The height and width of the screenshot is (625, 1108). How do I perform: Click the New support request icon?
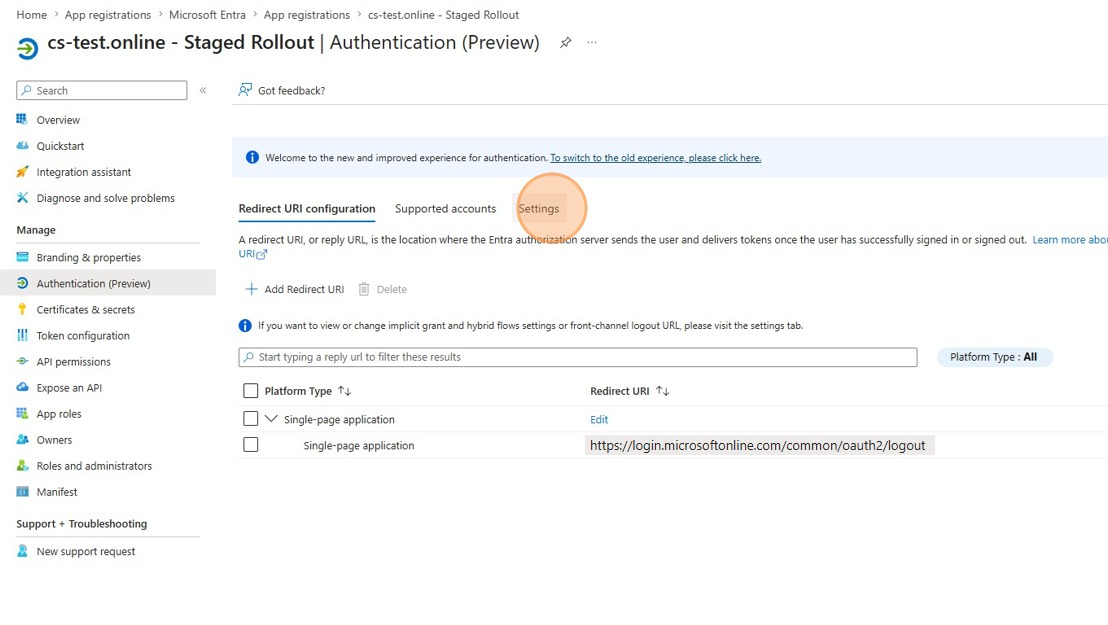[22, 551]
